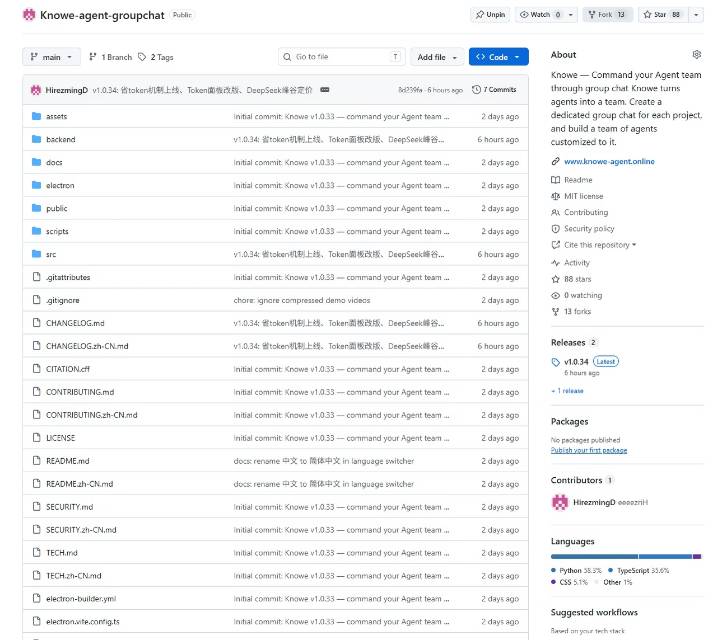
Task: Click the assets folder icon
Action: click(37, 116)
